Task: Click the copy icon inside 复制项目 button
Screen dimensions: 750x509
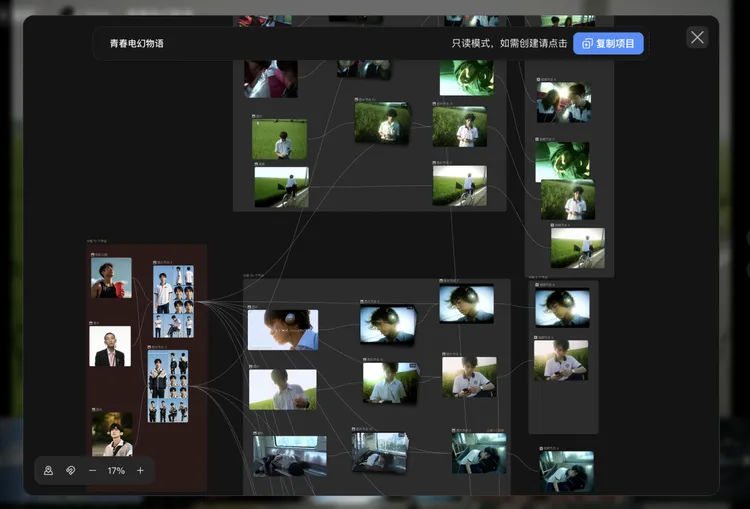Action: (587, 44)
